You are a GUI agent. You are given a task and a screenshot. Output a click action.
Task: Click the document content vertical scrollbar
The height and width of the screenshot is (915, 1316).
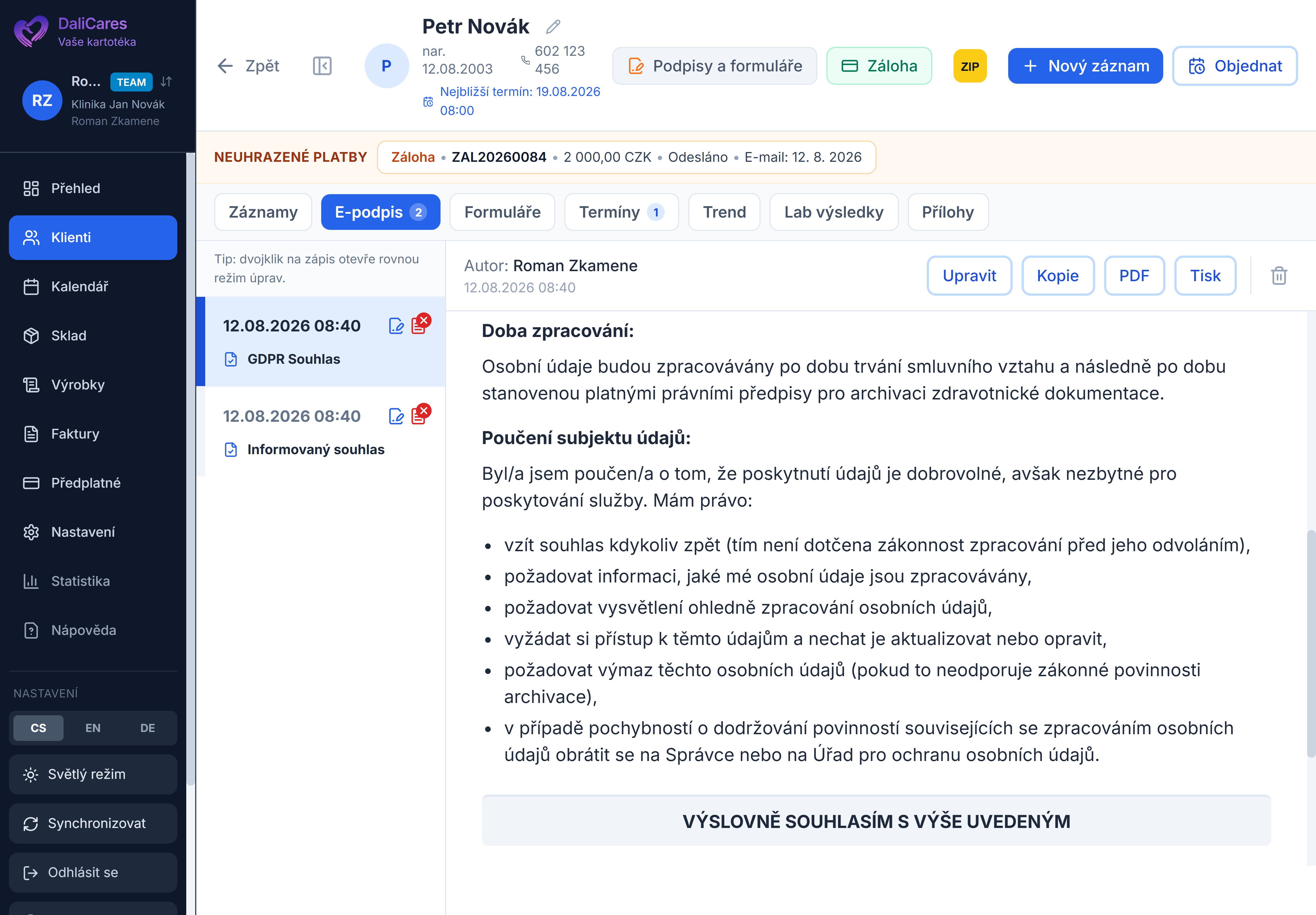(x=1311, y=643)
